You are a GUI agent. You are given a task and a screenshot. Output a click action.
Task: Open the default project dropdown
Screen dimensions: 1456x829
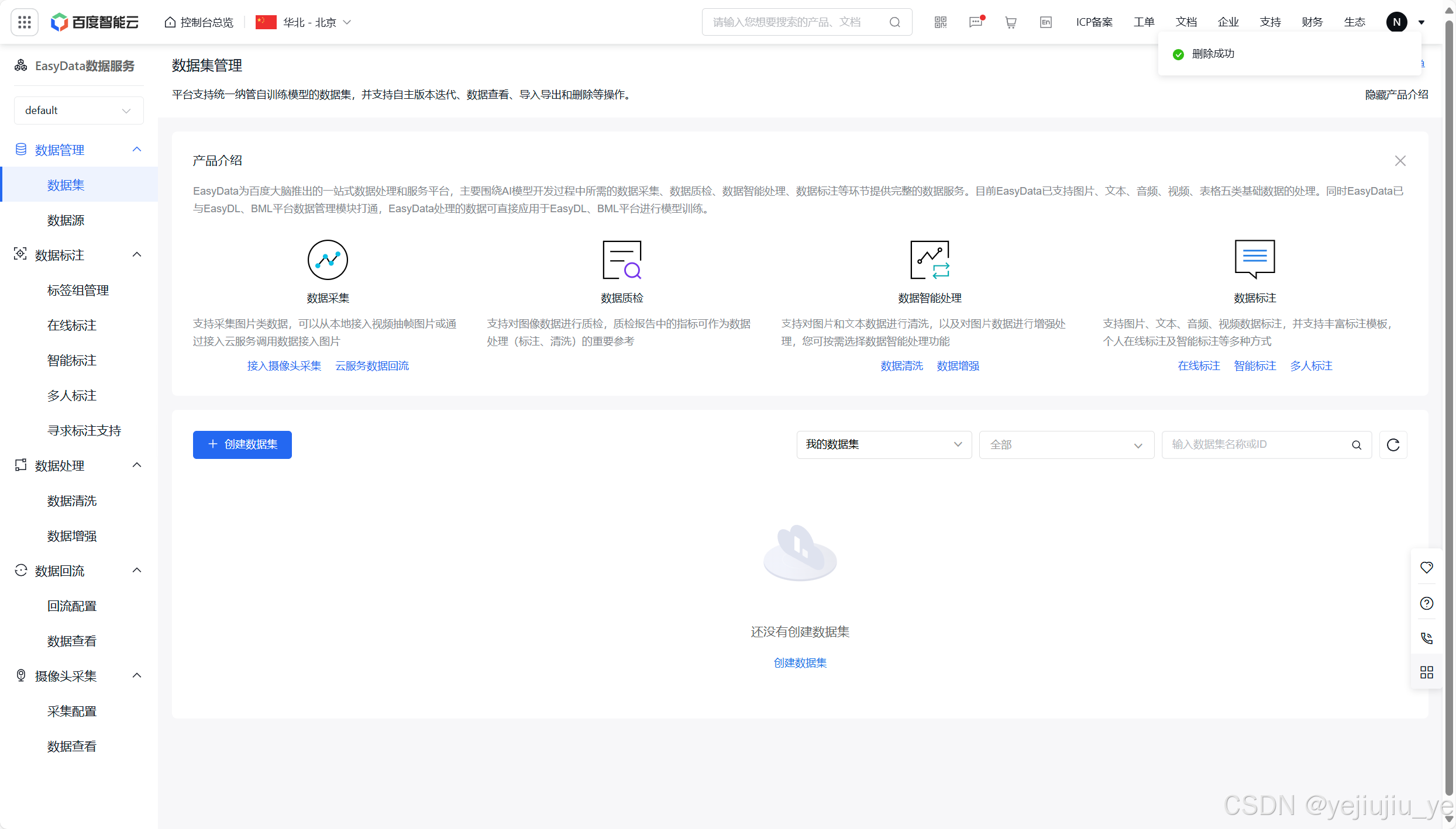pos(78,110)
